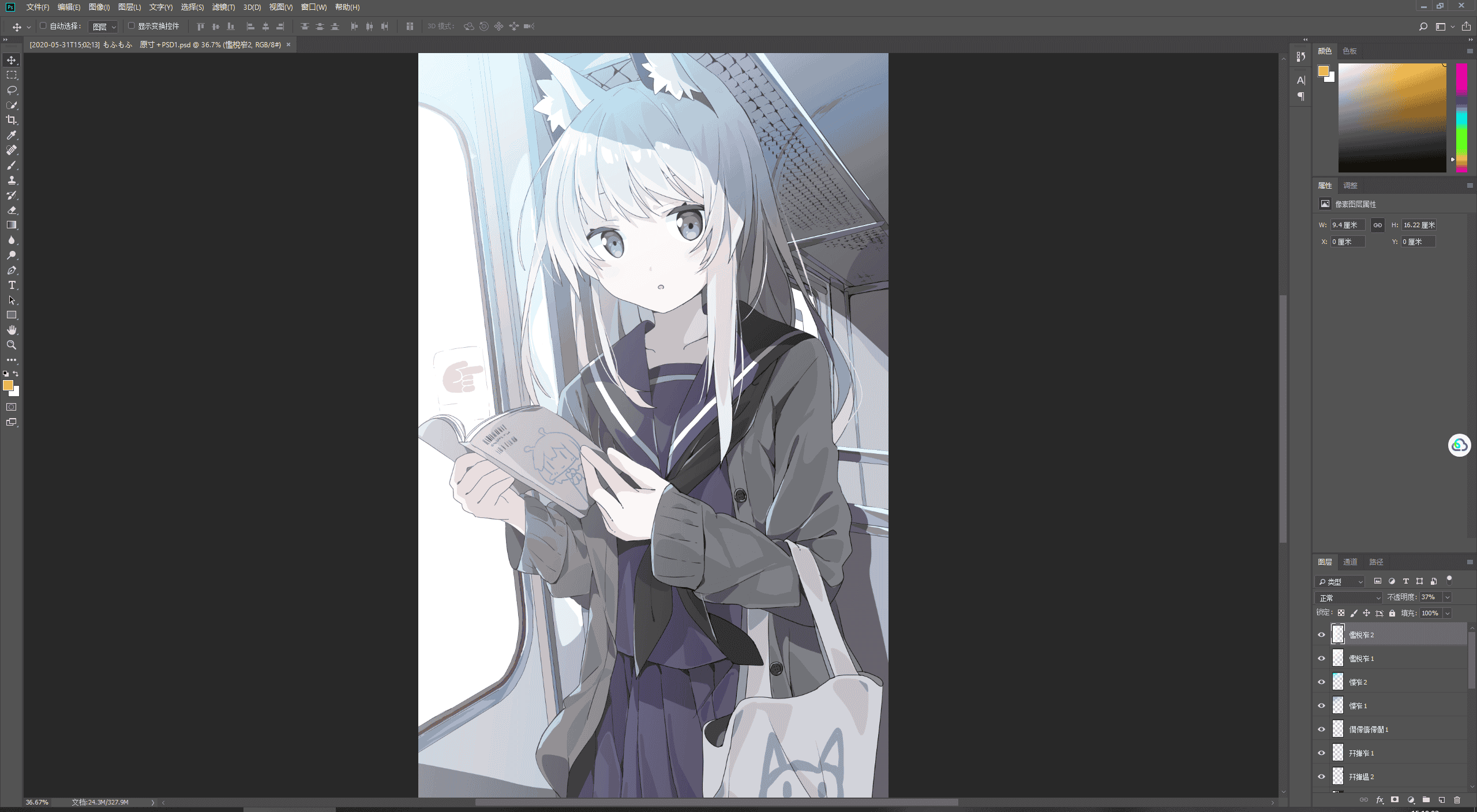The image size is (1477, 812).
Task: Click the foreground color swatch in toolbar
Action: 8,385
